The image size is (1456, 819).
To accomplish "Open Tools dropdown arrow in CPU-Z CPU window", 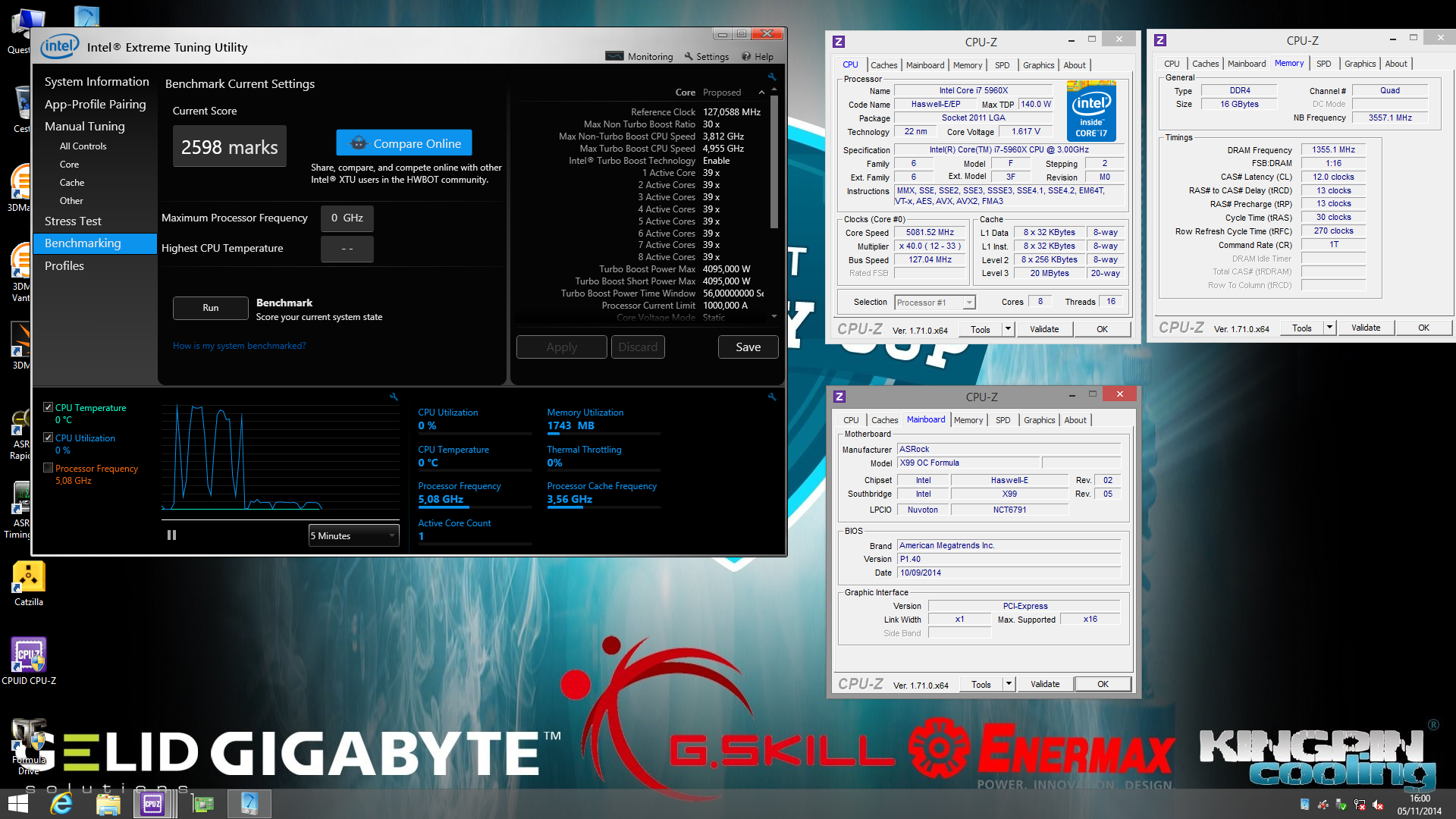I will [x=1008, y=329].
